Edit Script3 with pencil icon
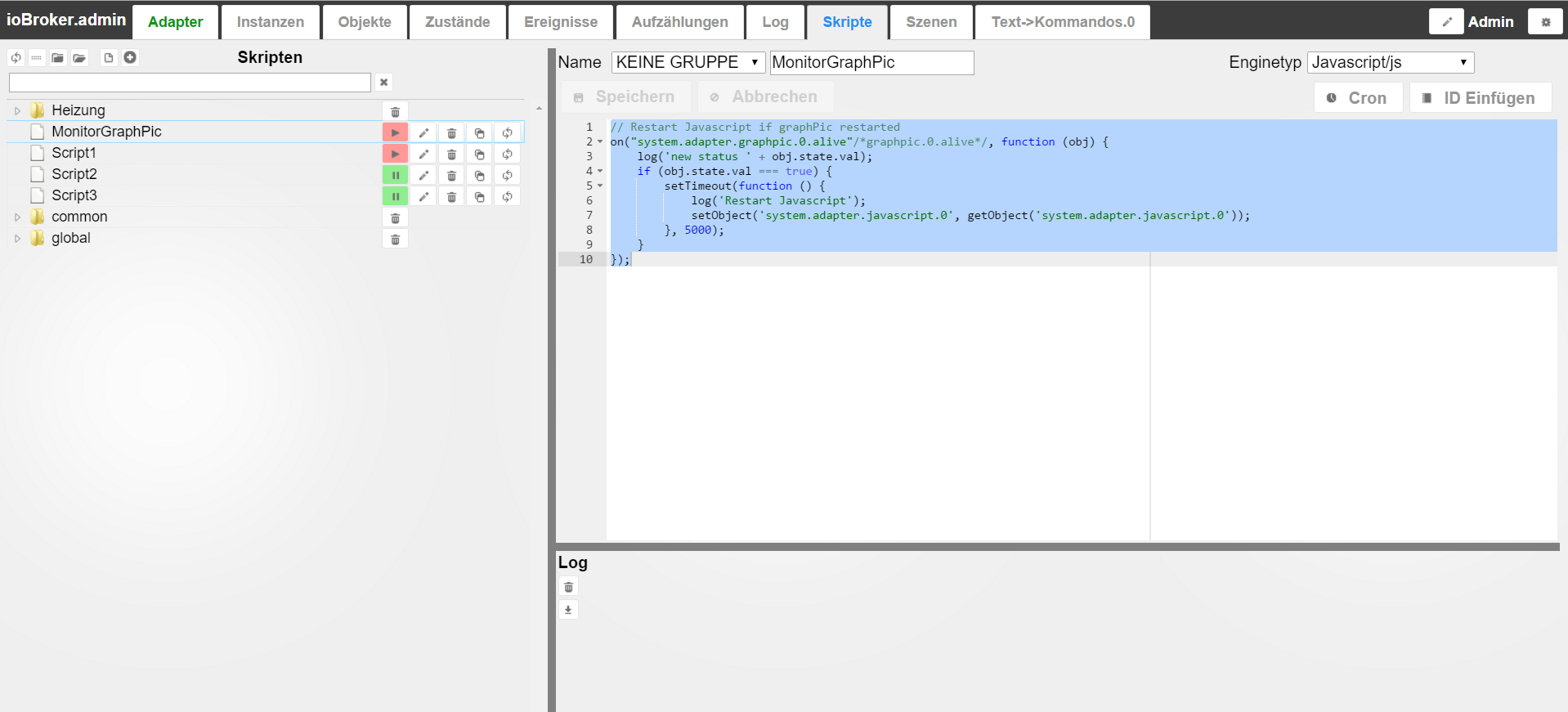 [x=423, y=197]
